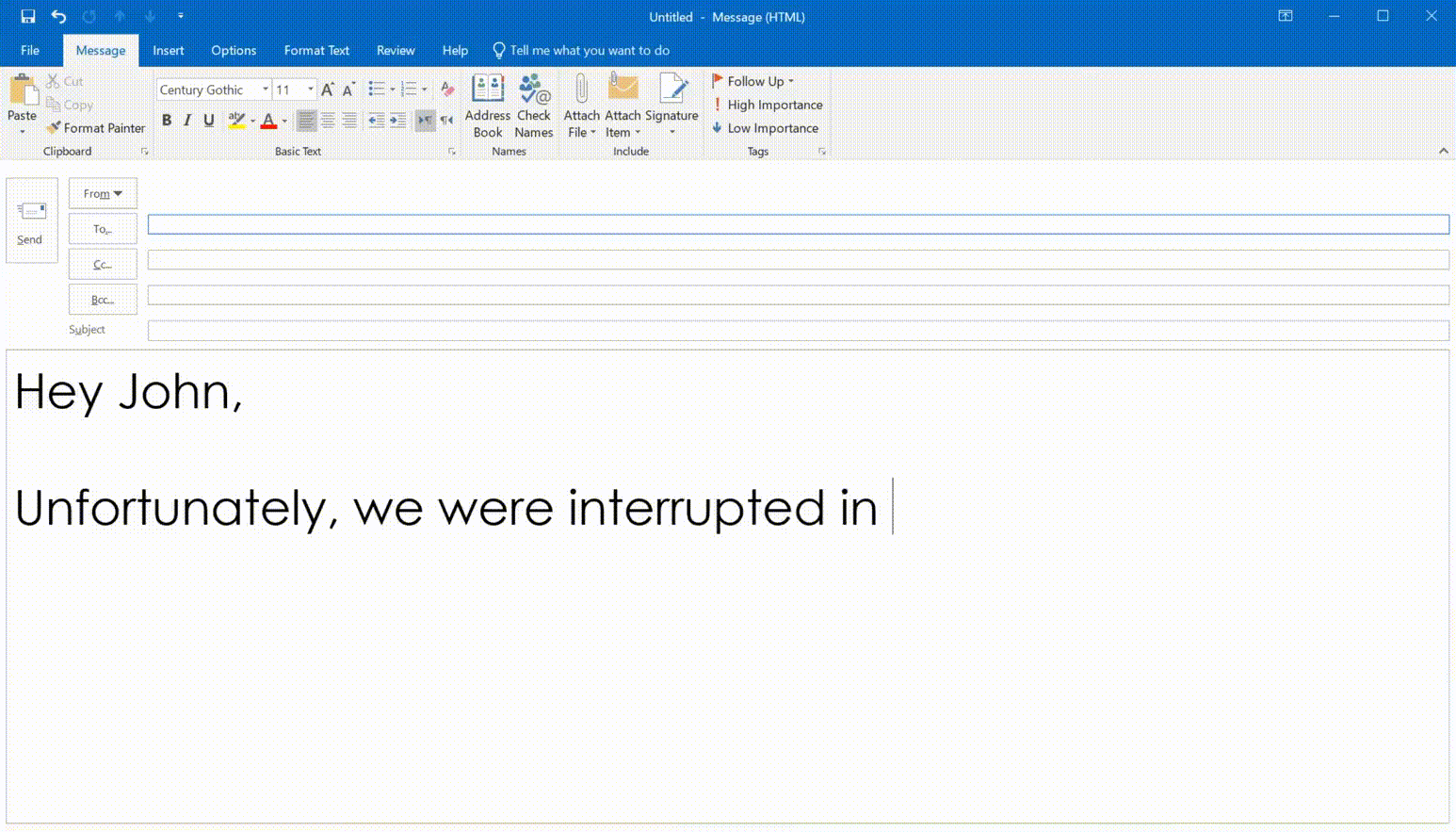The height and width of the screenshot is (832, 1456).
Task: Decrease font size with the Shrink Font icon
Action: pos(348,90)
